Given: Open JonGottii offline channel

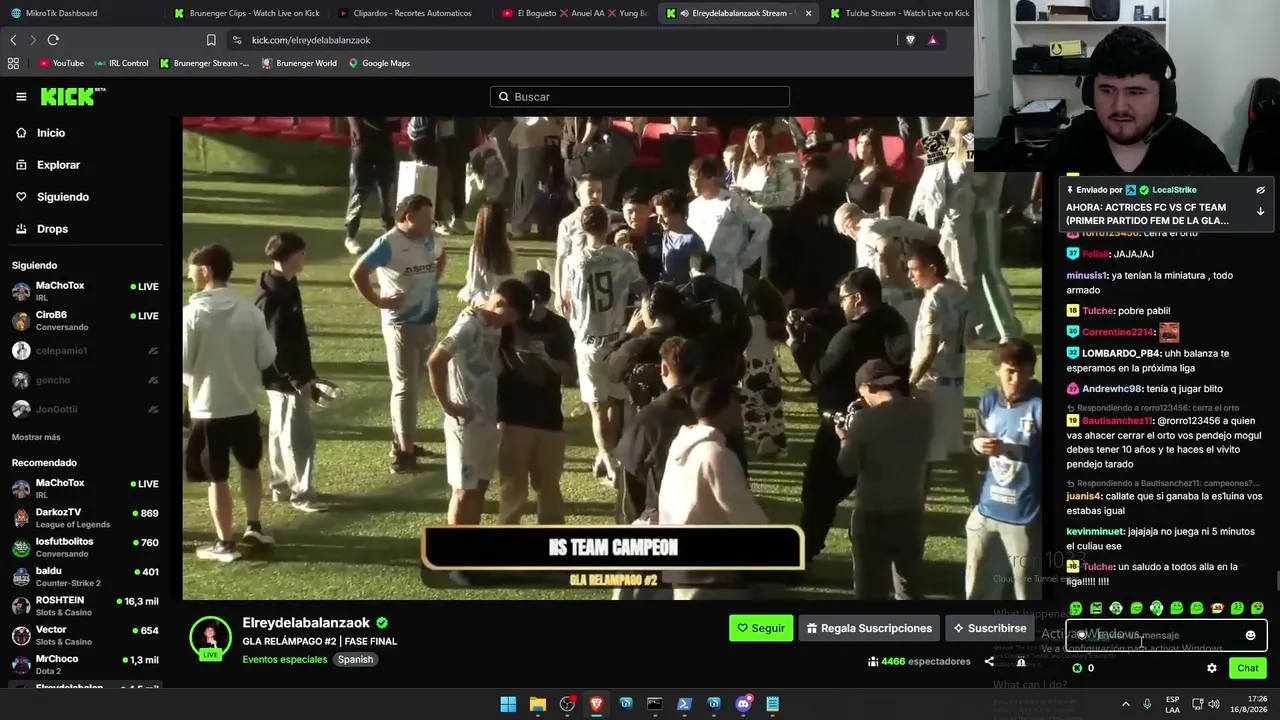Looking at the screenshot, I should [x=85, y=409].
